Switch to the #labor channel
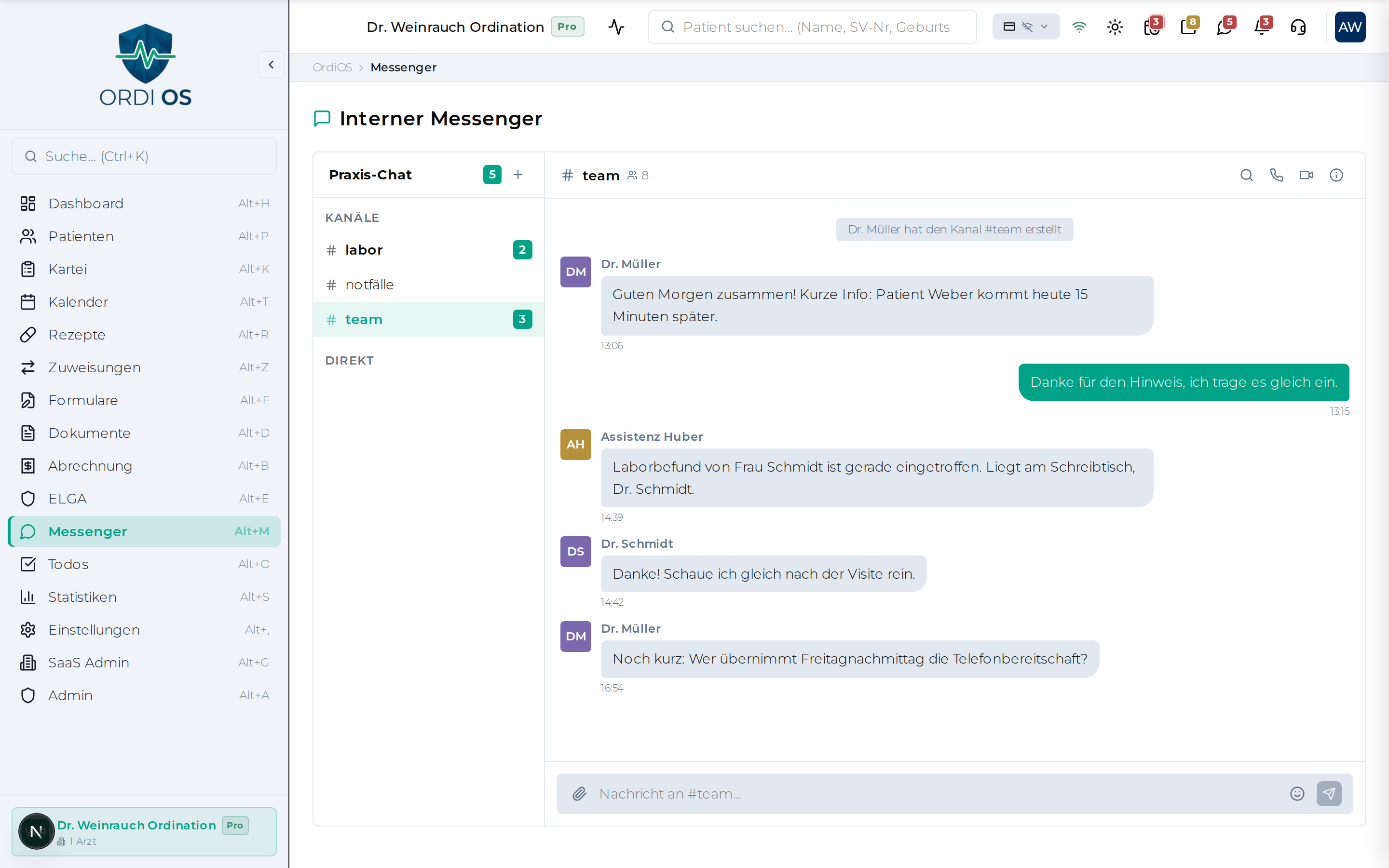The image size is (1389, 868). (x=363, y=249)
